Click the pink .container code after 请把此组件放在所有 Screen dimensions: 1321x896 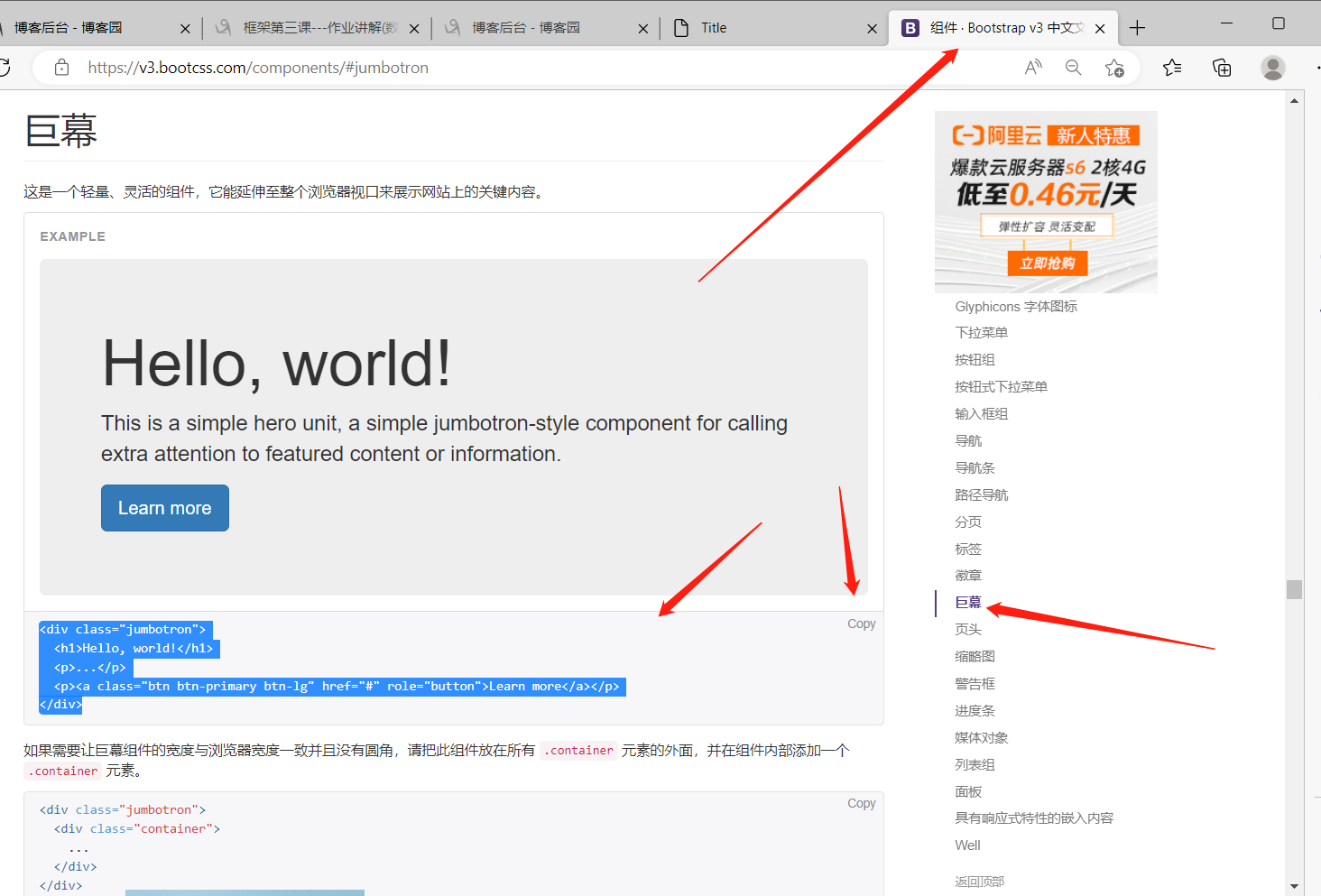pyautogui.click(x=579, y=751)
